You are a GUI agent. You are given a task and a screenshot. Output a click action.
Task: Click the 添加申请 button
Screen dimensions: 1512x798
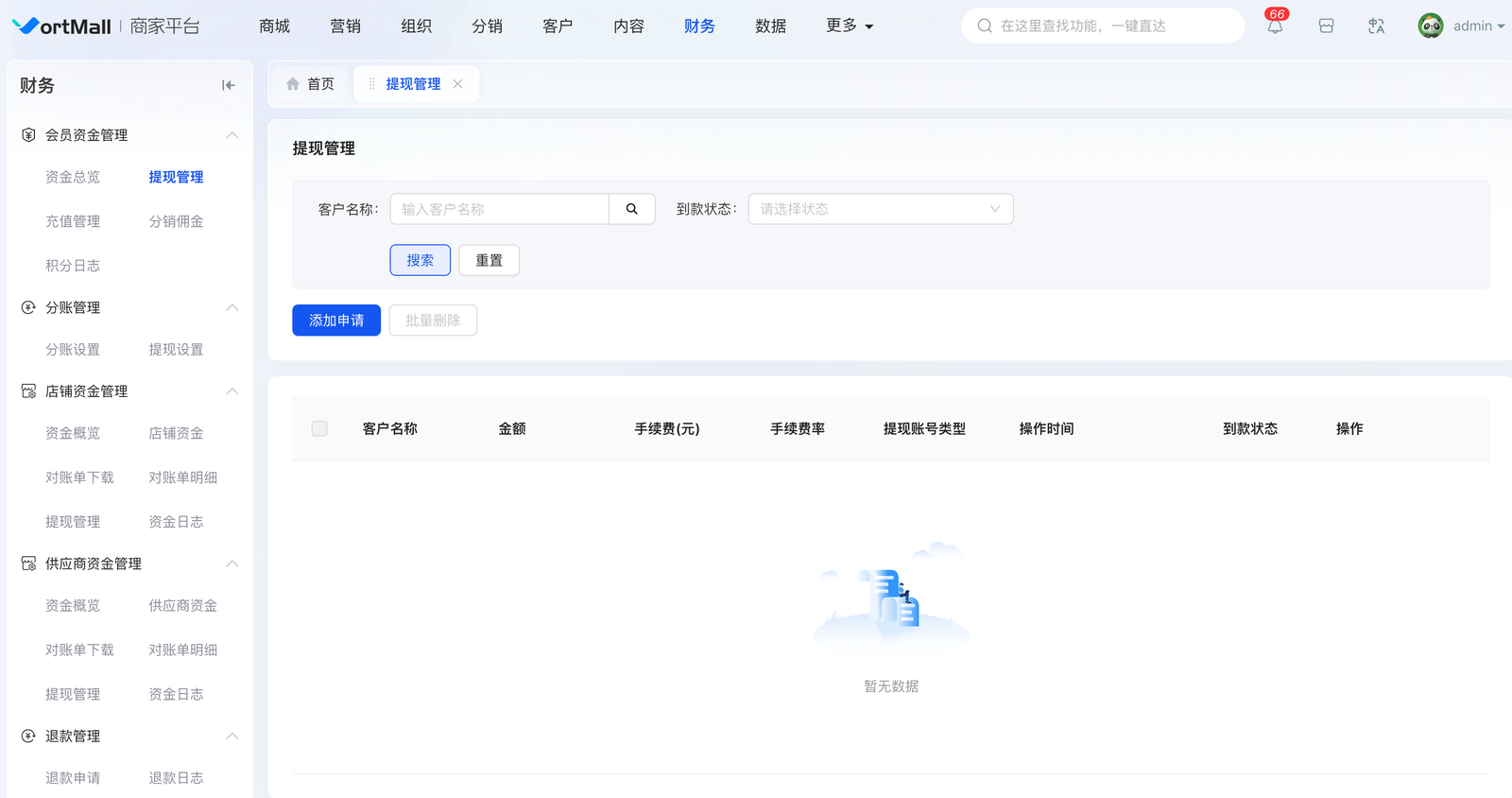[x=336, y=321]
